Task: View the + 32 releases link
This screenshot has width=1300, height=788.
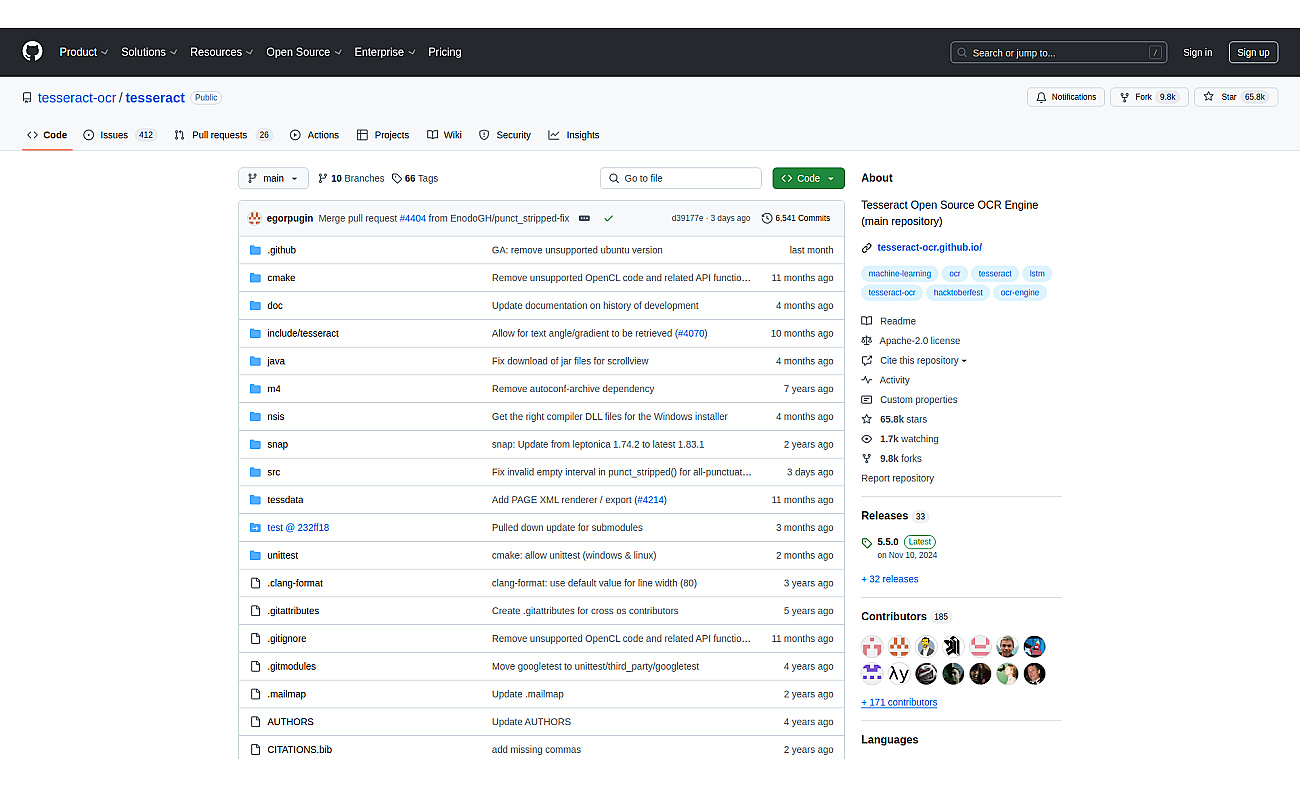Action: point(890,579)
